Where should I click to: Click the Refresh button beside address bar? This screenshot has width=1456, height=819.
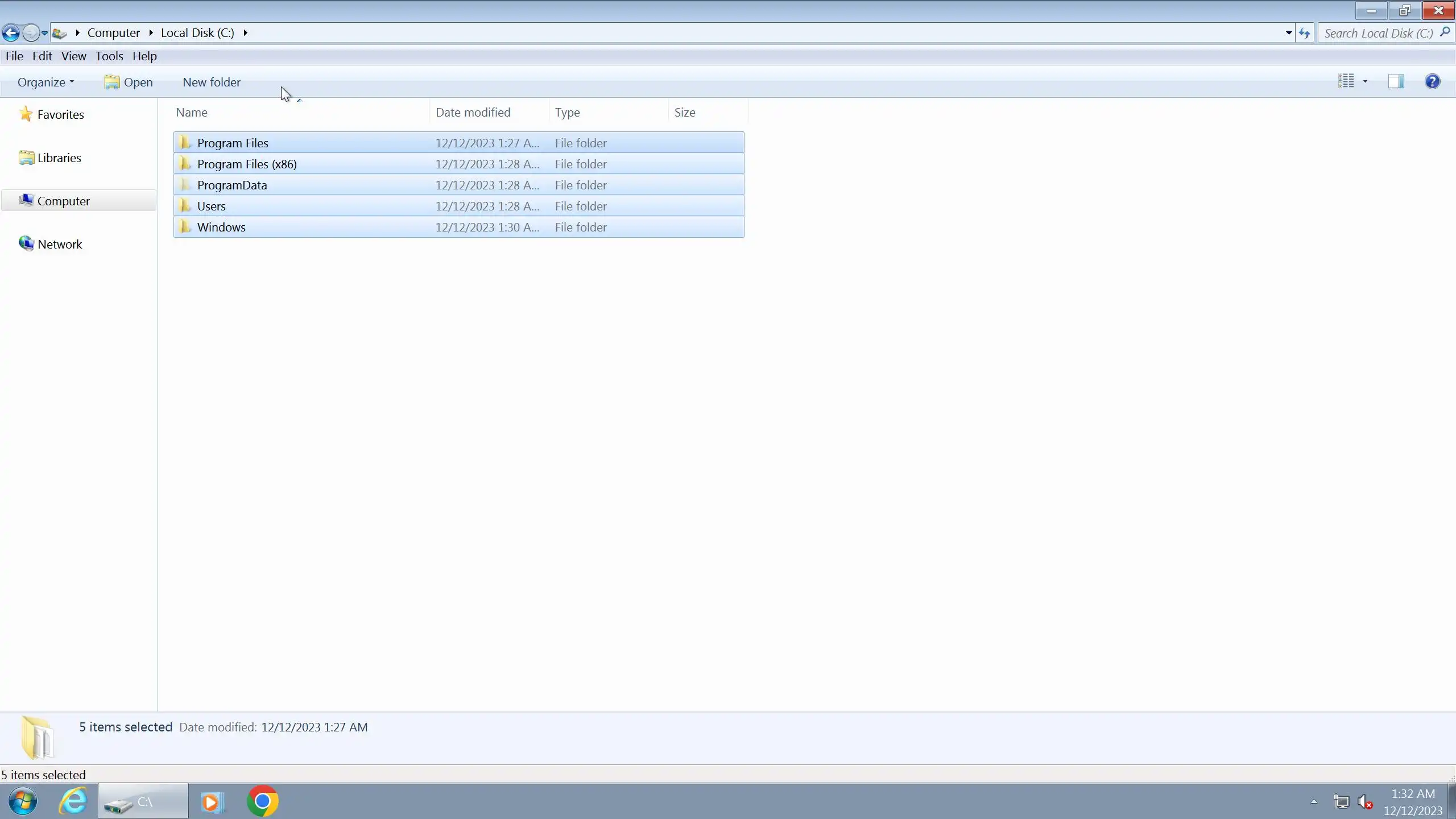[x=1304, y=33]
